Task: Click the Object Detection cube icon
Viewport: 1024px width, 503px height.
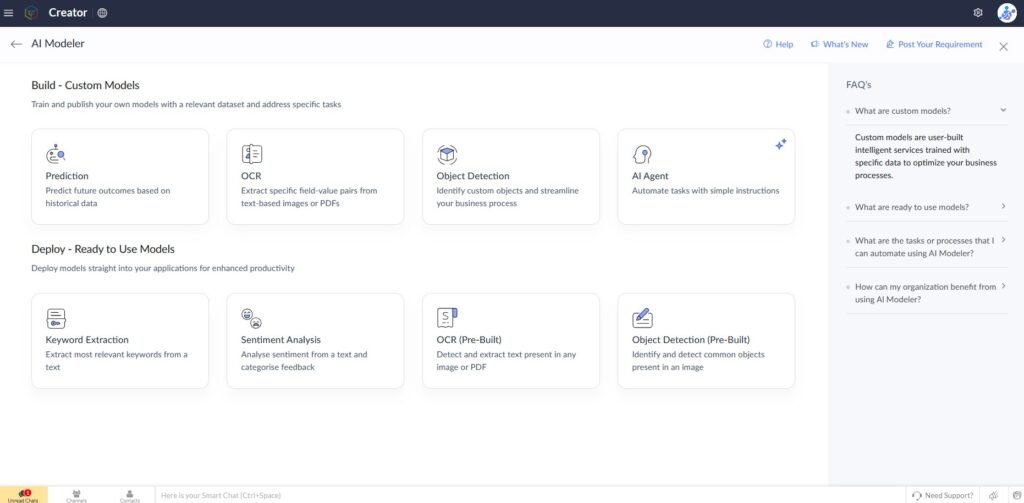Action: coord(447,154)
